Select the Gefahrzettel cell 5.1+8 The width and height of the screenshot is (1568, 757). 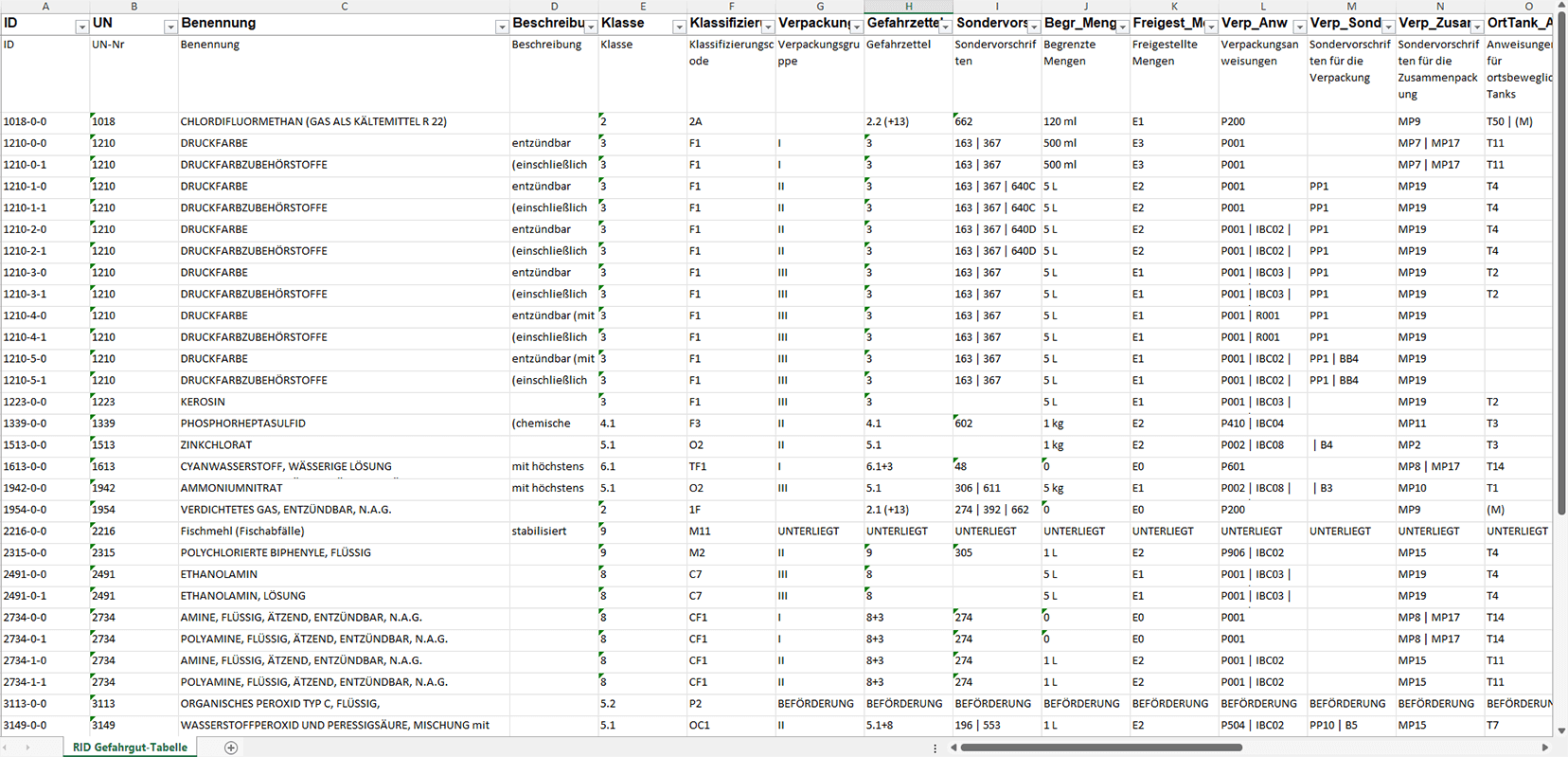[908, 725]
